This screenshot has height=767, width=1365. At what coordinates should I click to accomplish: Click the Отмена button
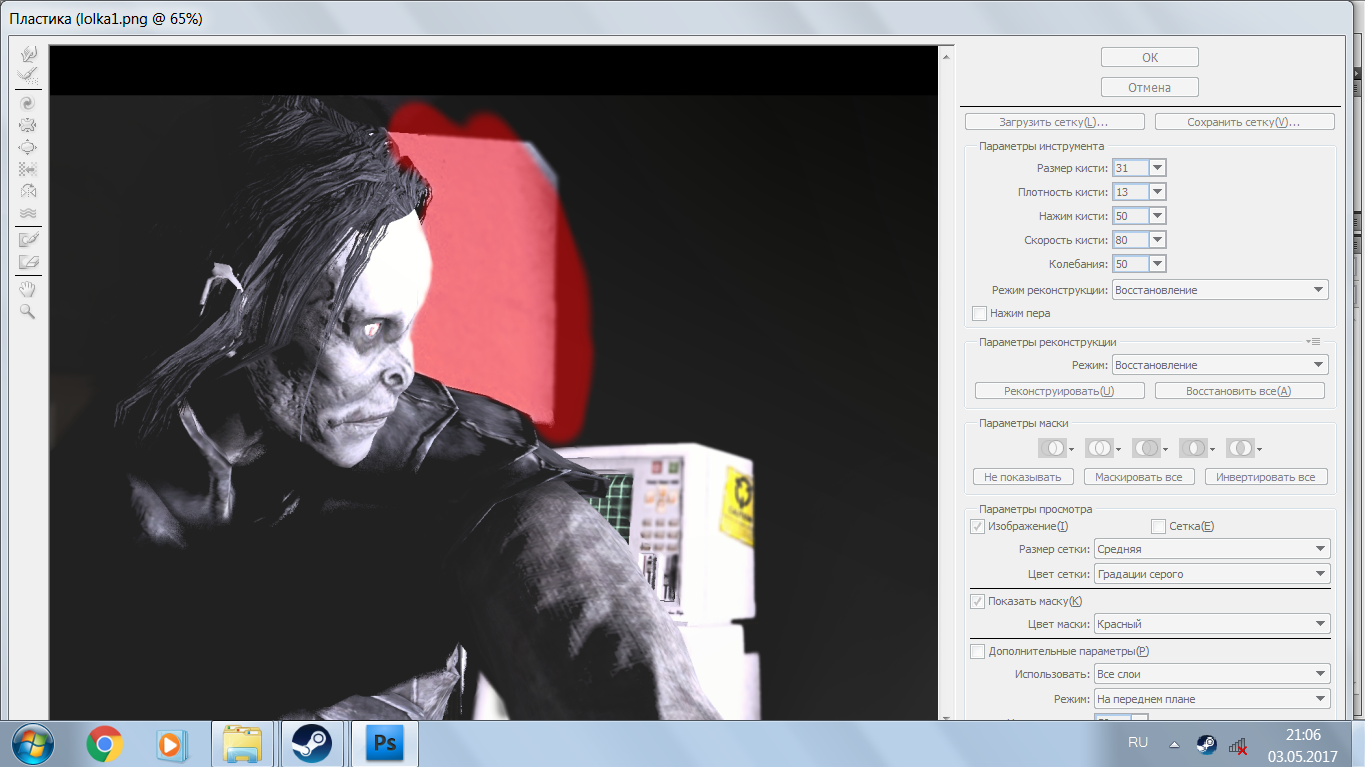[x=1149, y=87]
